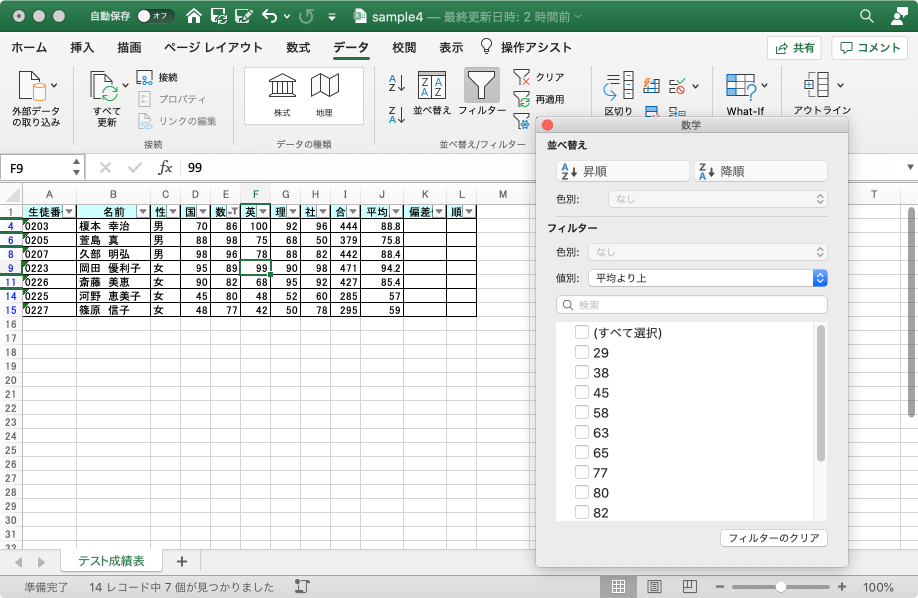Open the search magnifier in title bar
The width and height of the screenshot is (918, 598).
(x=866, y=16)
